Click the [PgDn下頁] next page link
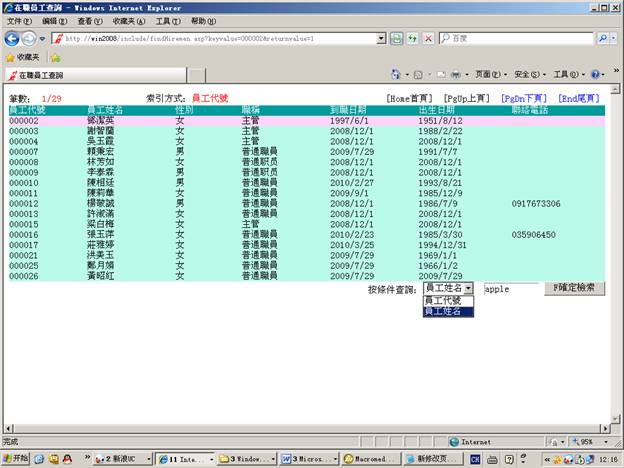Screen dimensions: 624x468 525,99
